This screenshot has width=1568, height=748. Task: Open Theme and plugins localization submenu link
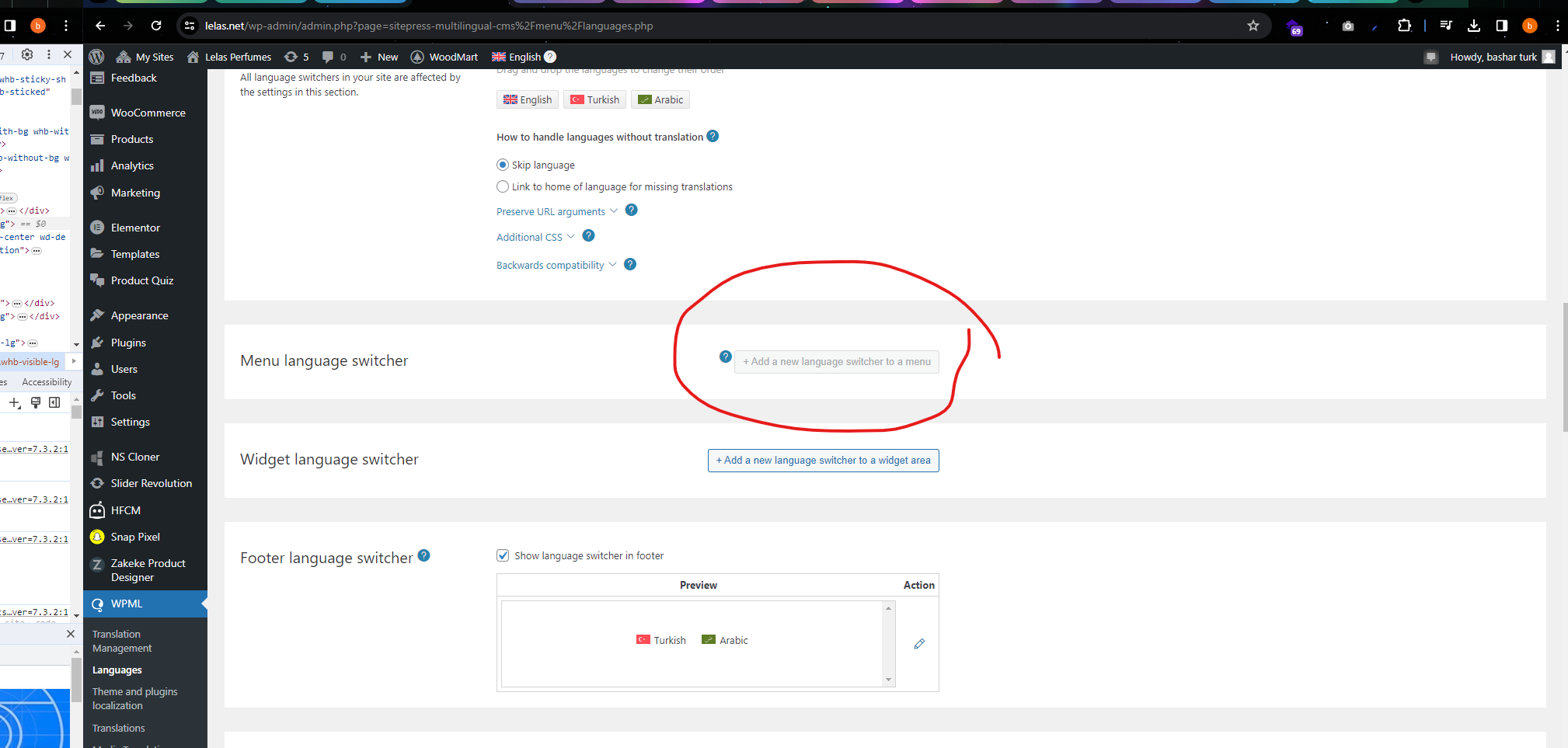(134, 698)
